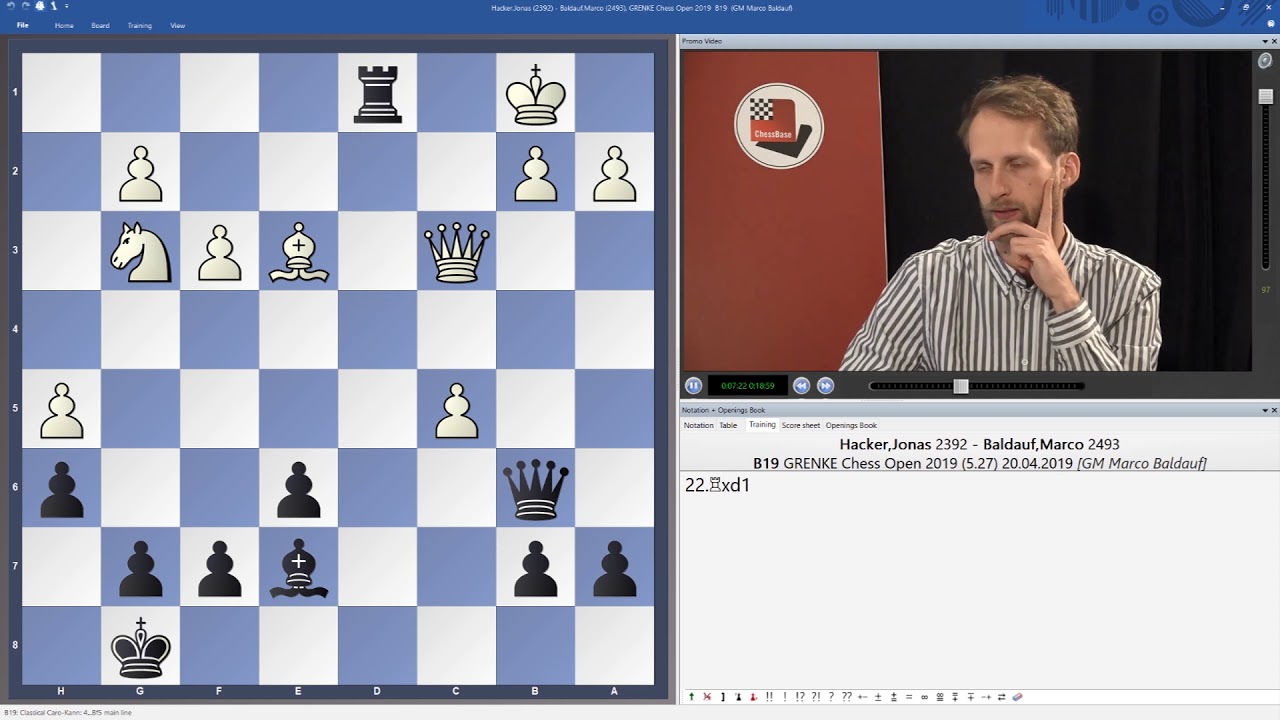Select the ∓ black better evaluation symbol
1280x720 pixels.
(x=971, y=697)
